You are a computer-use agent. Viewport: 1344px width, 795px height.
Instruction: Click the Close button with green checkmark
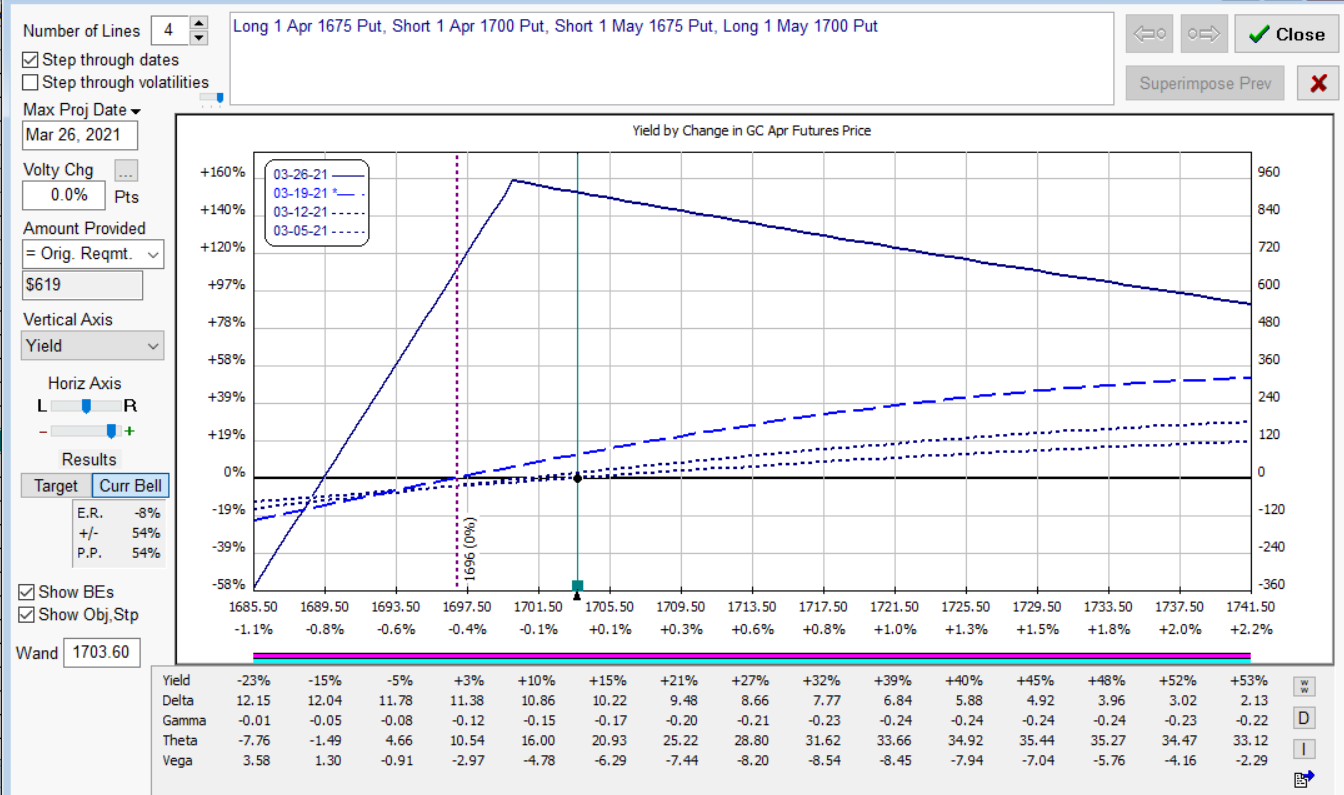(1287, 33)
